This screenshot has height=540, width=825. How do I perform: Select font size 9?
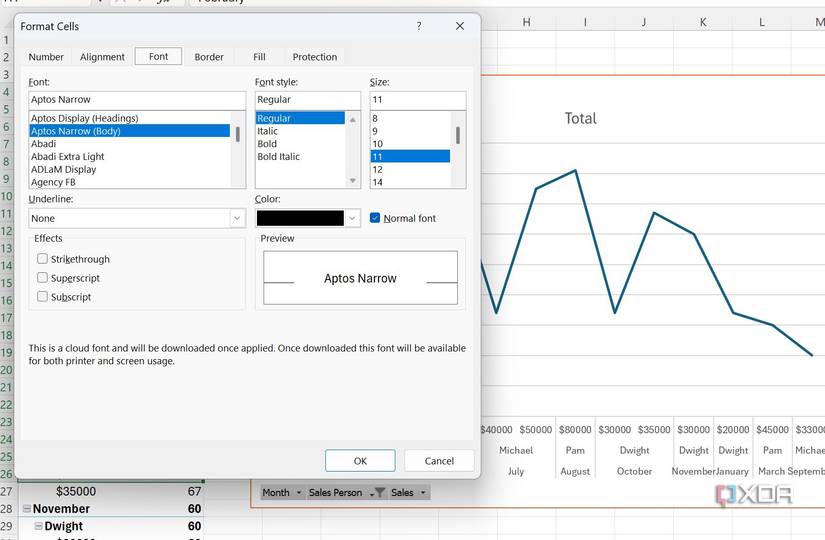click(410, 131)
